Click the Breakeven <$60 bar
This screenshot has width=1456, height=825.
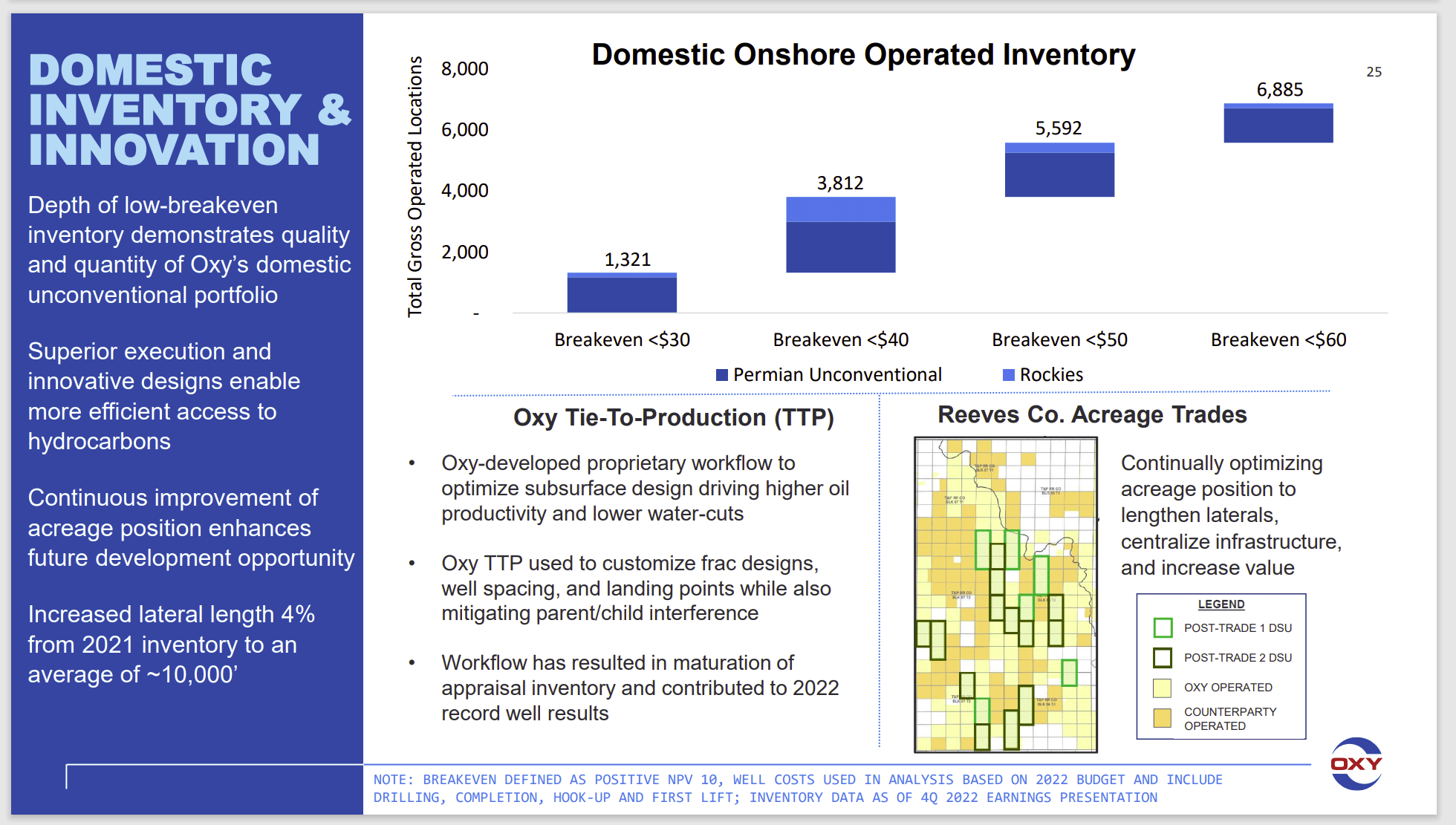[x=1278, y=123]
